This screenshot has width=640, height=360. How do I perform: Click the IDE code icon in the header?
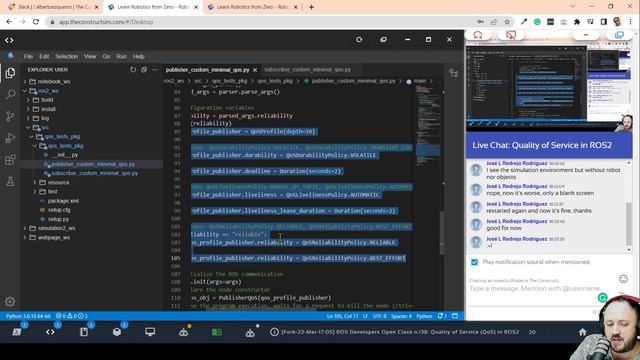[x=9, y=40]
